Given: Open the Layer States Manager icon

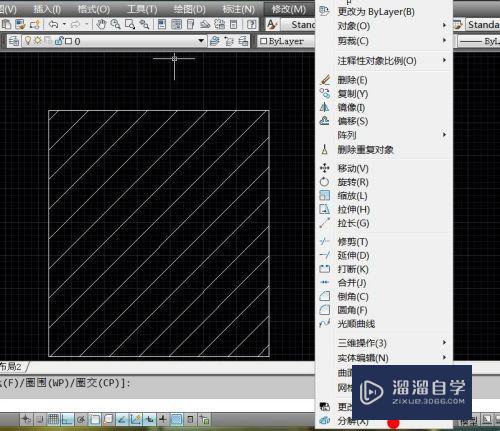Looking at the screenshot, I should pyautogui.click(x=243, y=41).
